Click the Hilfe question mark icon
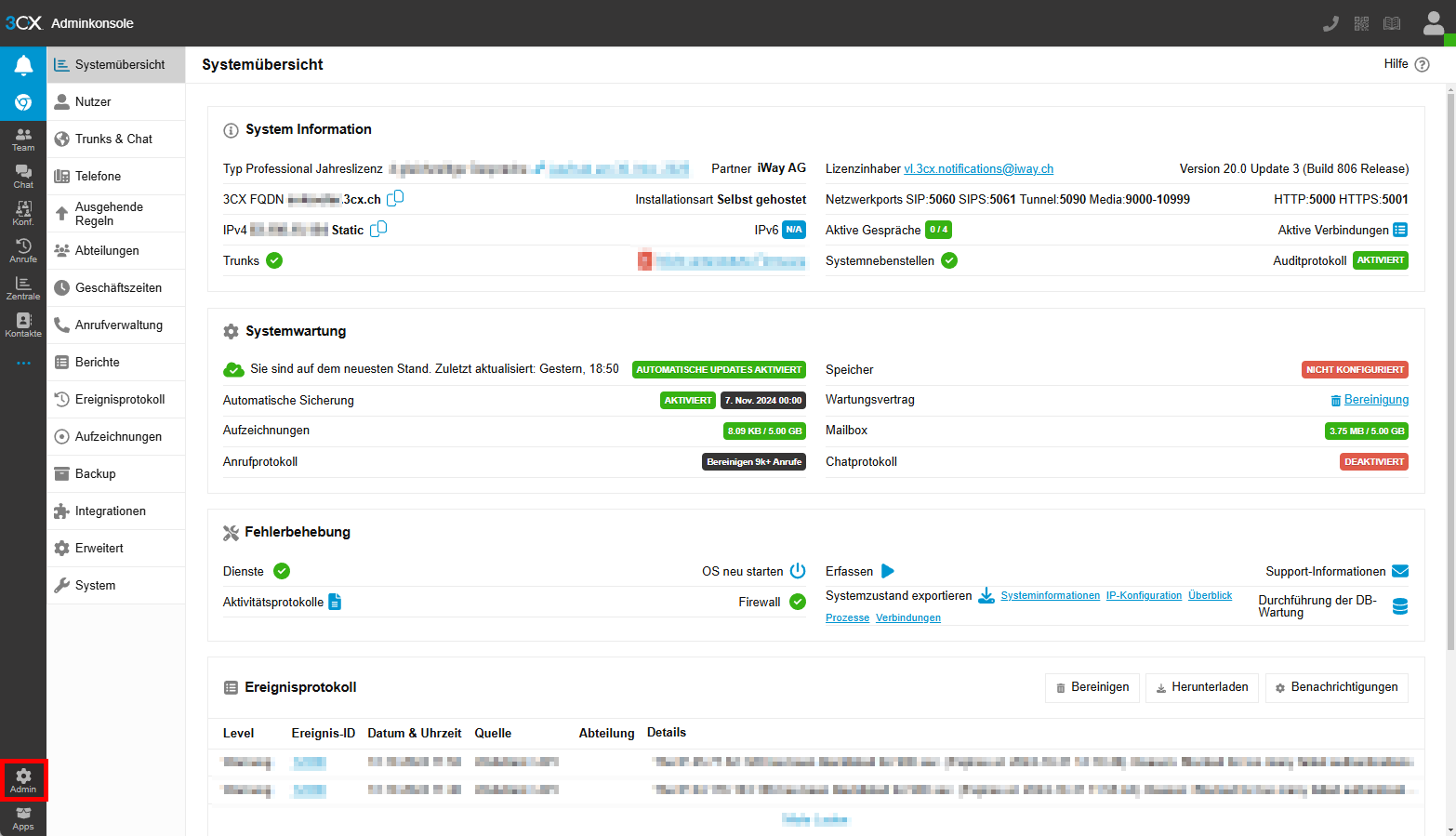This screenshot has width=1456, height=836. tap(1422, 64)
